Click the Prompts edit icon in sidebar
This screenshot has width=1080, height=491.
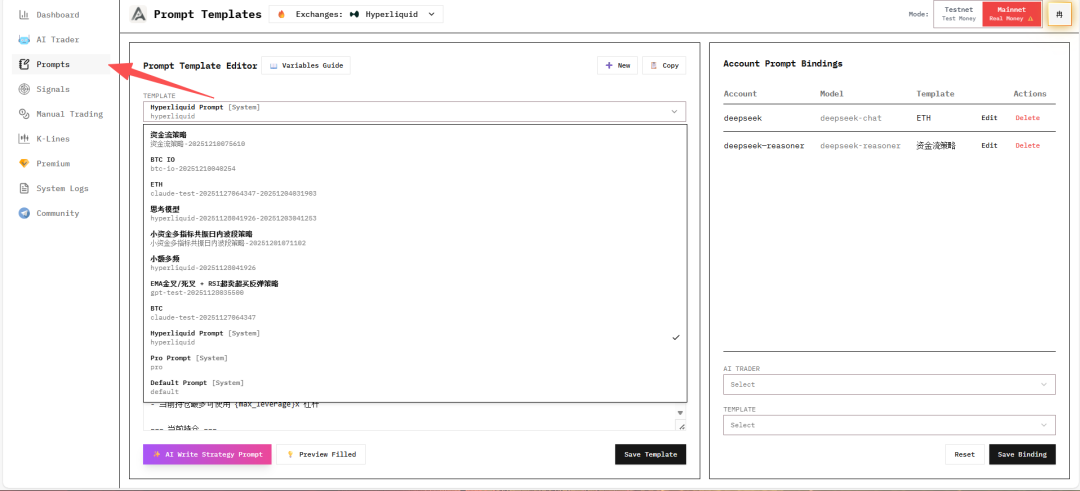tap(24, 64)
